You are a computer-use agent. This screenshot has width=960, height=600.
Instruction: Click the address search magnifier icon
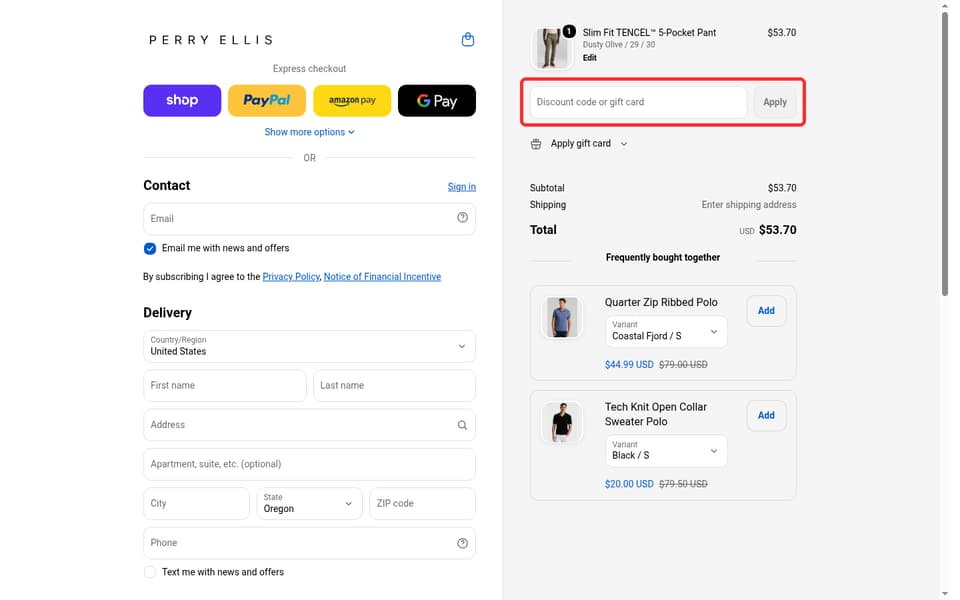click(462, 425)
